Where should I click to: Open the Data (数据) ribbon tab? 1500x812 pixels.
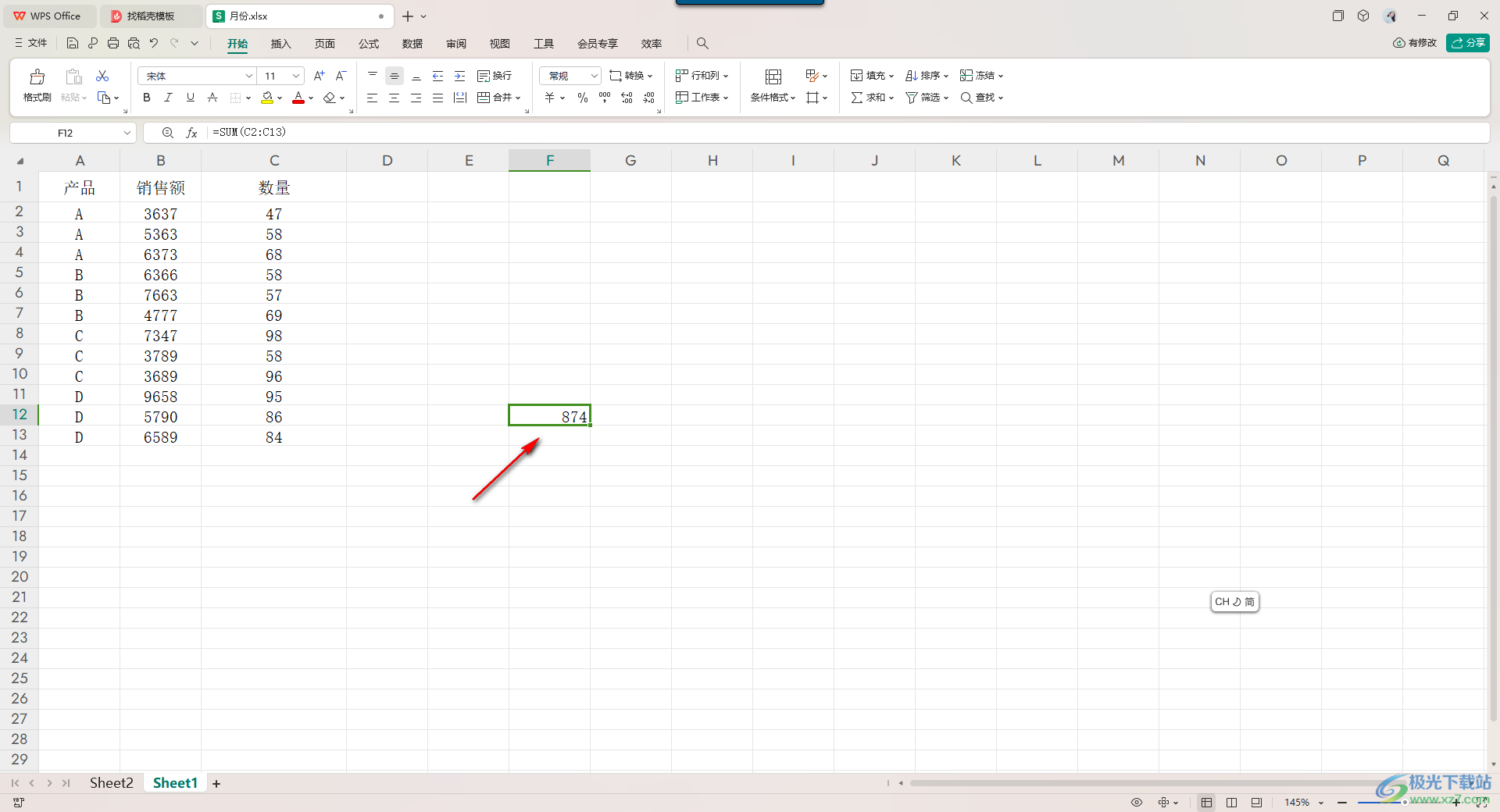(x=412, y=44)
